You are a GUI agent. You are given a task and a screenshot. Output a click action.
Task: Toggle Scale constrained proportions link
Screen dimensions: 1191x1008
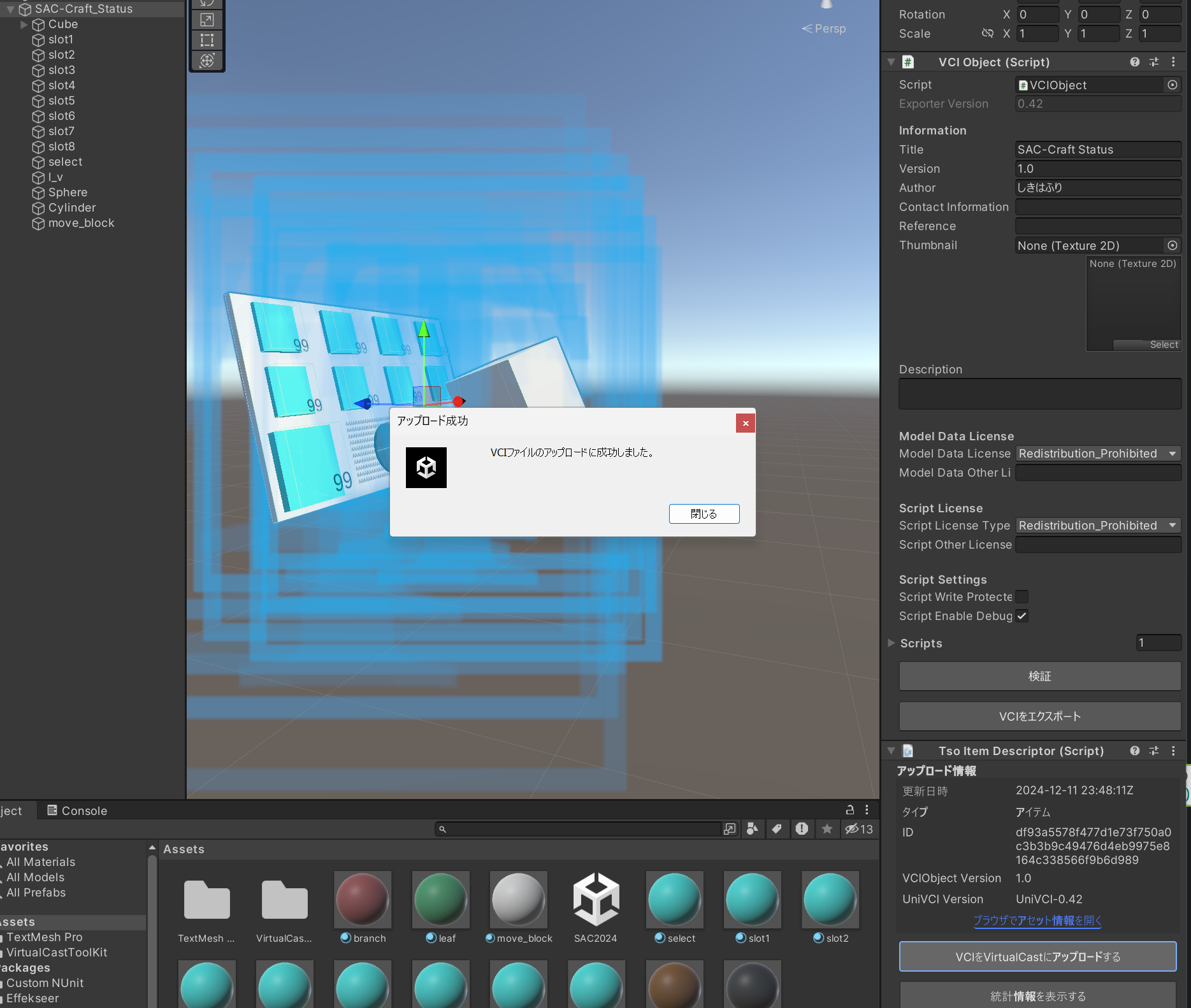(x=988, y=33)
